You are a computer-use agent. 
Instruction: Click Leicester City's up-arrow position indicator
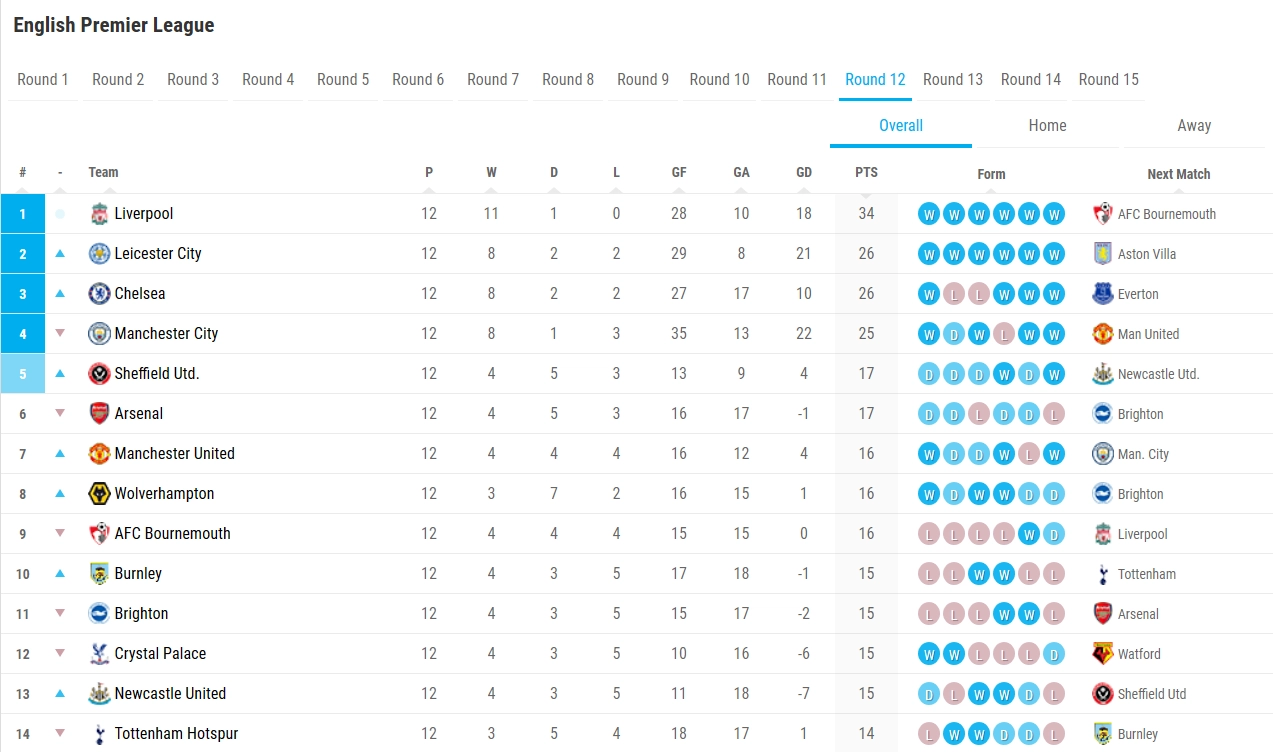[60, 254]
